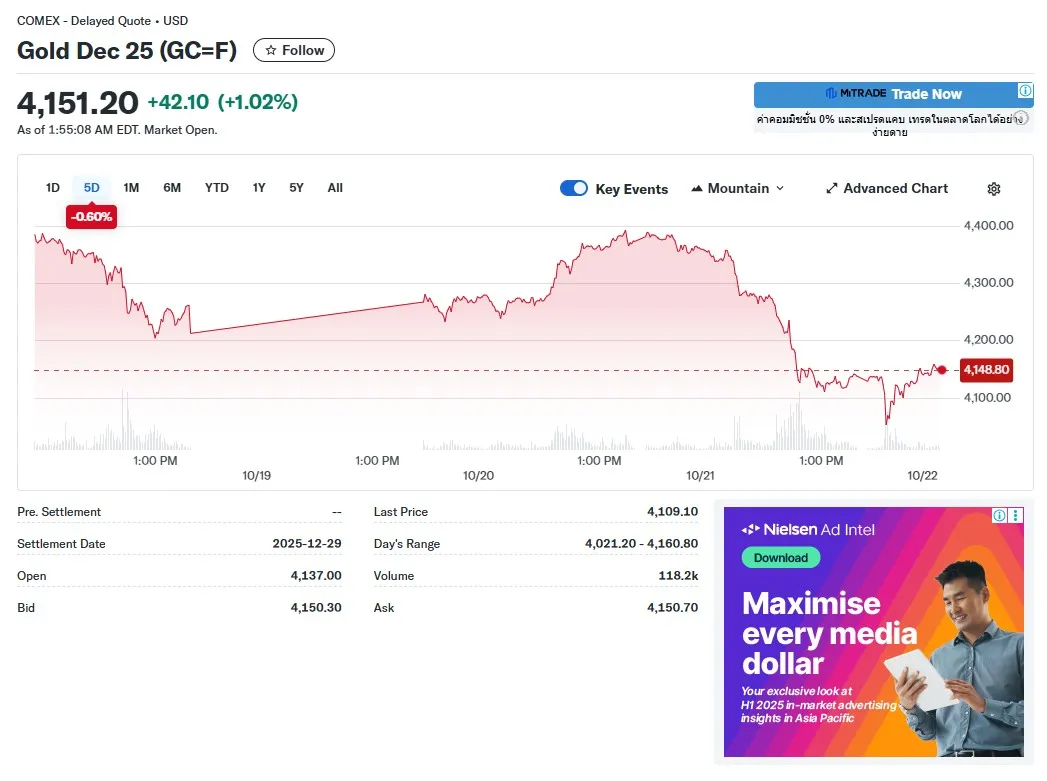Image resolution: width=1047 pixels, height=781 pixels.
Task: Select the 1D time range
Action: pos(53,188)
